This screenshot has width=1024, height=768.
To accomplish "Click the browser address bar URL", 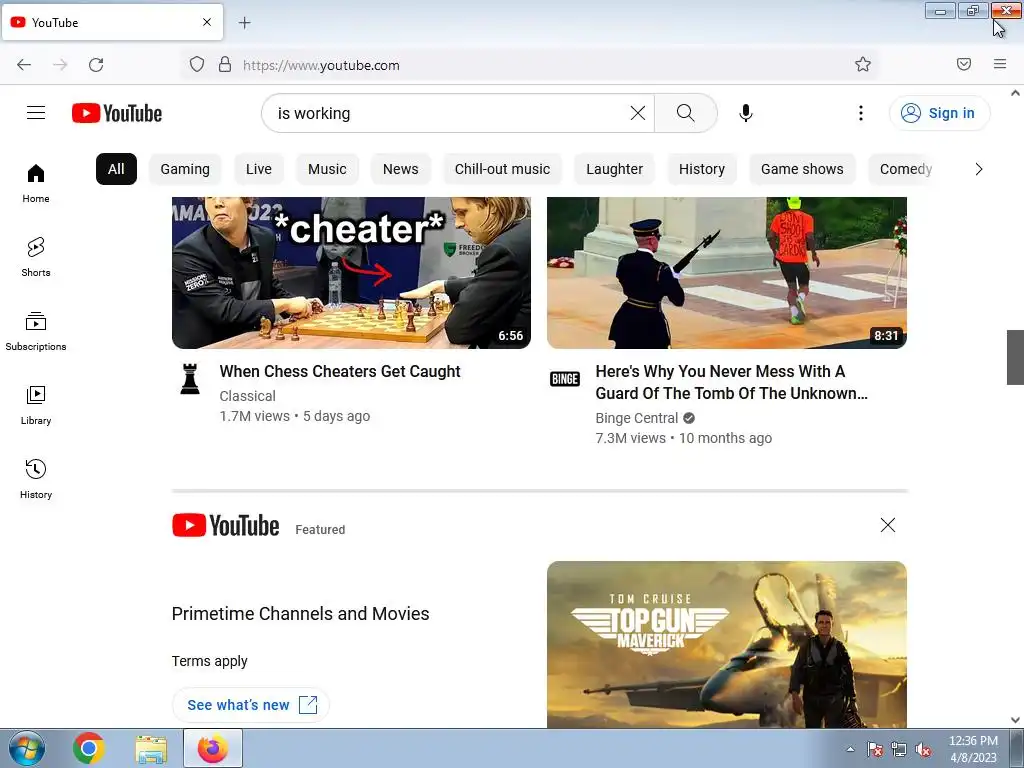I will [321, 65].
